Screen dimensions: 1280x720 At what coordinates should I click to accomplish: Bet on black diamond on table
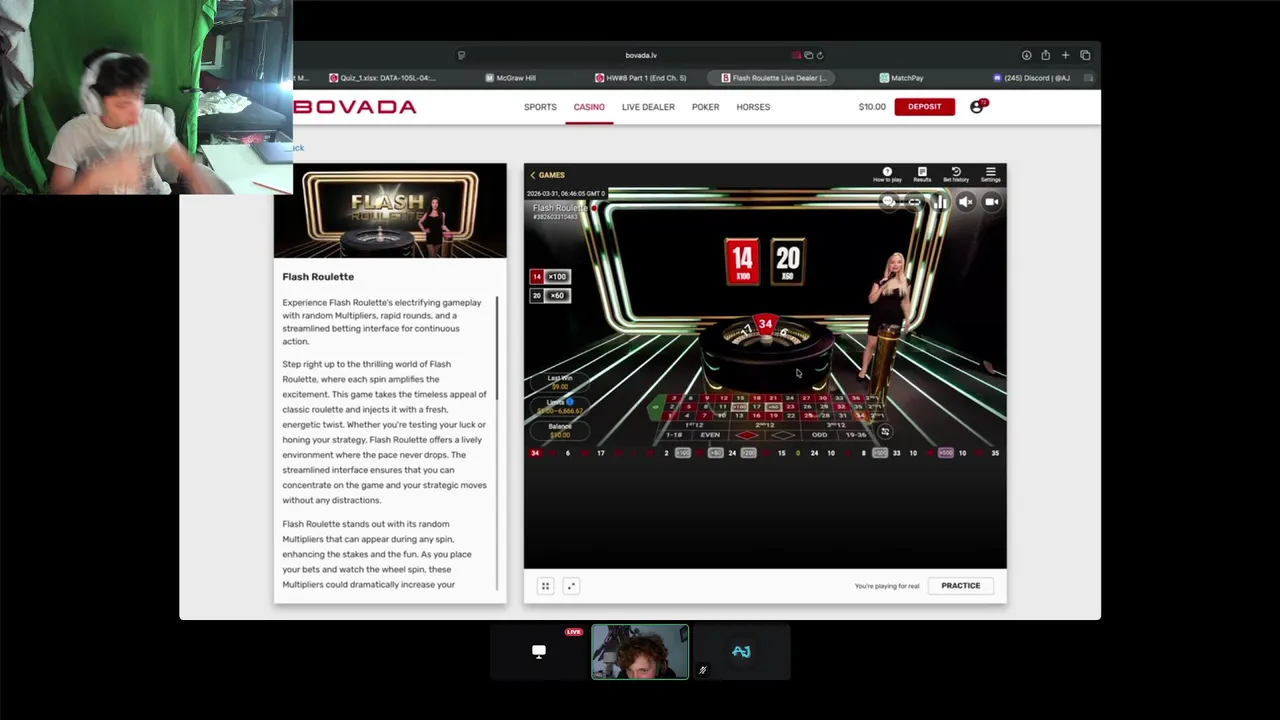783,435
